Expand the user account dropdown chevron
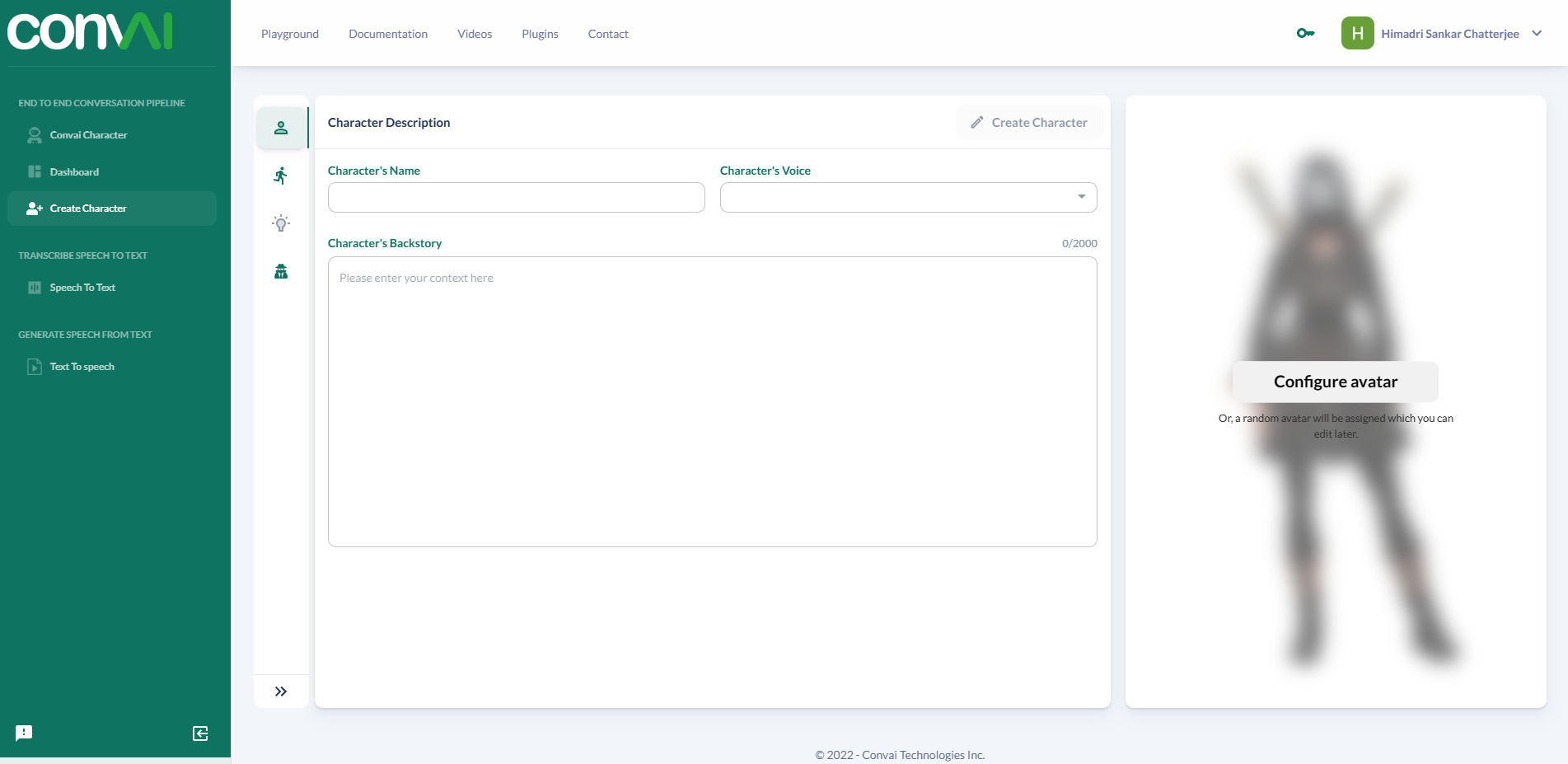 coord(1537,34)
